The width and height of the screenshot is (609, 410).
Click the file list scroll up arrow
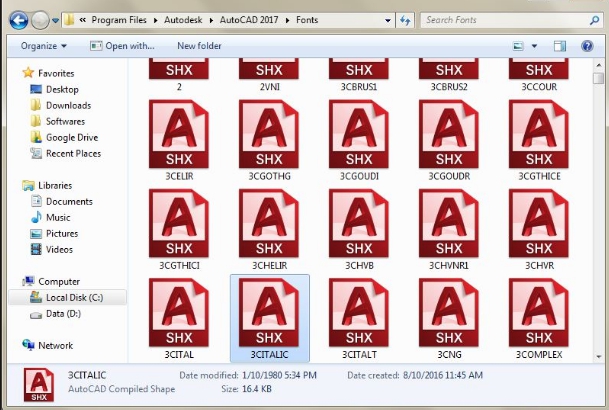coord(599,65)
